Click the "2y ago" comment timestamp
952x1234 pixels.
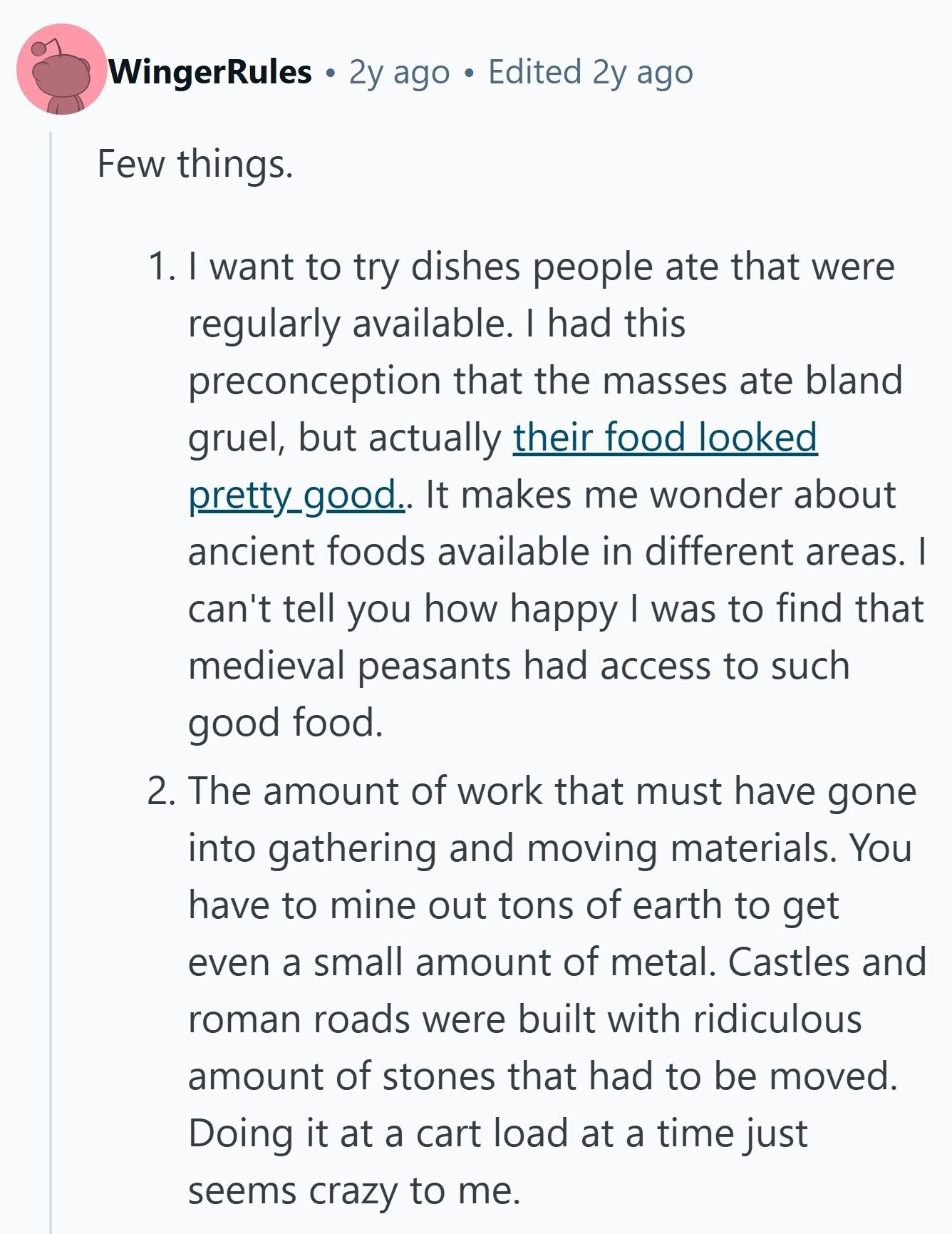click(x=399, y=72)
